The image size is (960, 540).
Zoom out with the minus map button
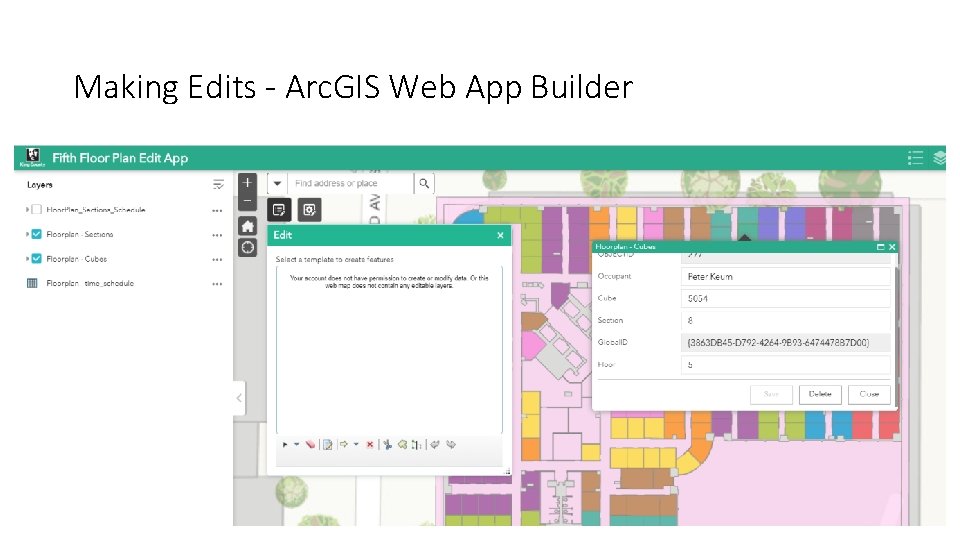click(247, 201)
